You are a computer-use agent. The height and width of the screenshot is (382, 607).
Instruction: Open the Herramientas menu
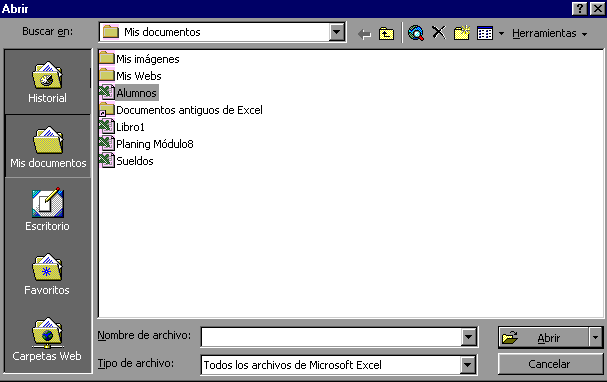point(549,33)
